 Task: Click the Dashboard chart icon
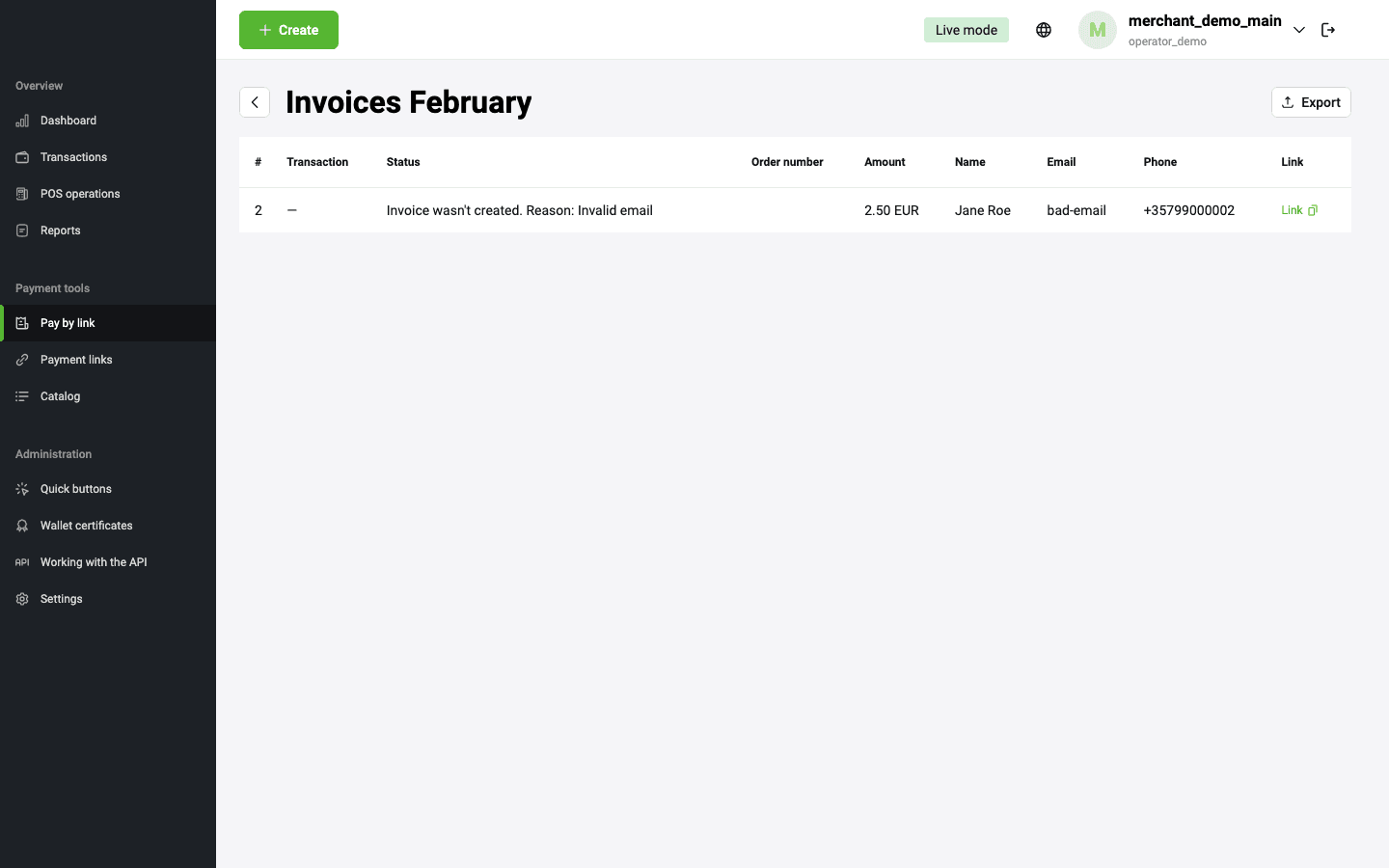pyautogui.click(x=22, y=121)
